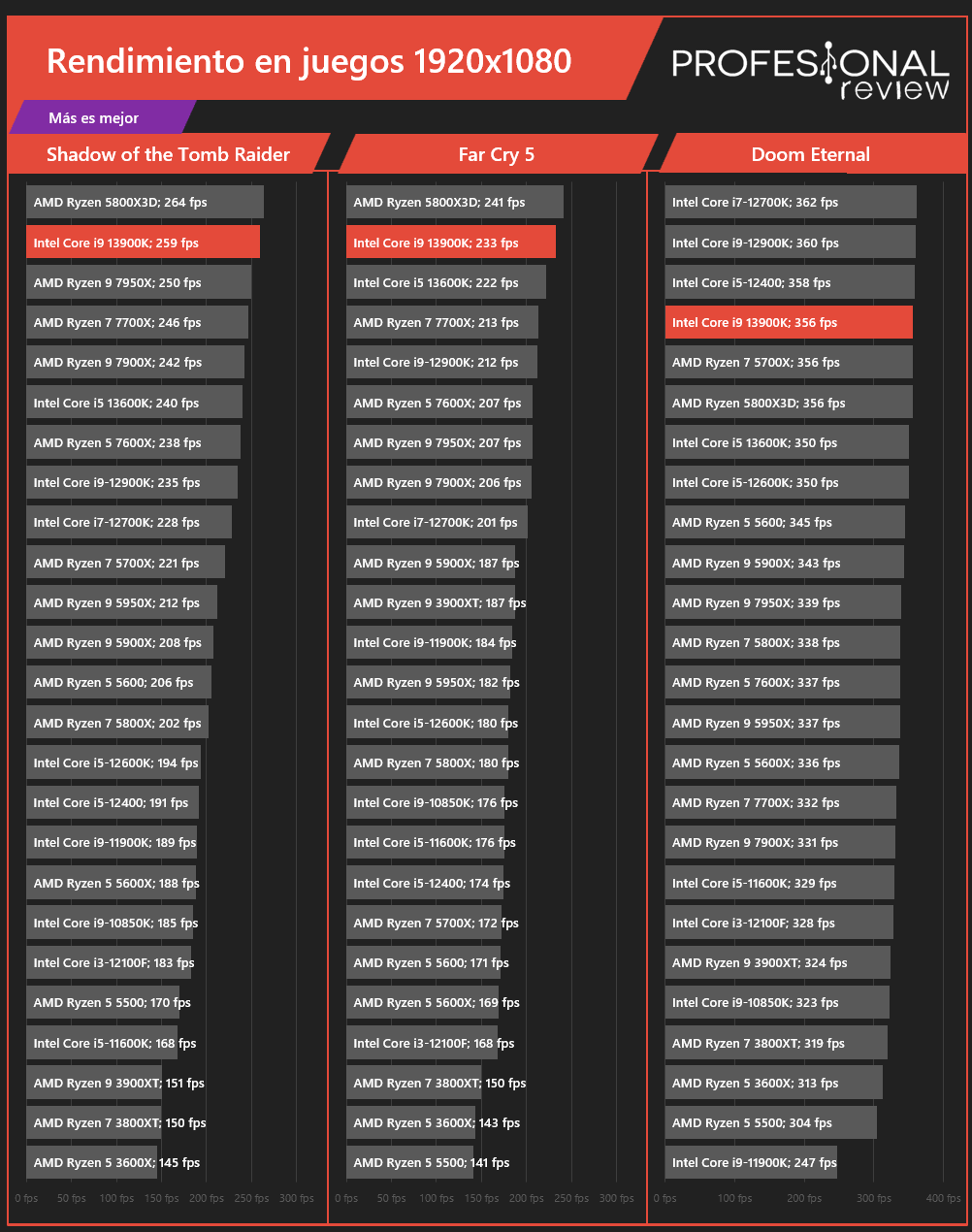Click the Intel Core i7-12700K; 228 fps bar
The image size is (972, 1232).
(x=129, y=522)
